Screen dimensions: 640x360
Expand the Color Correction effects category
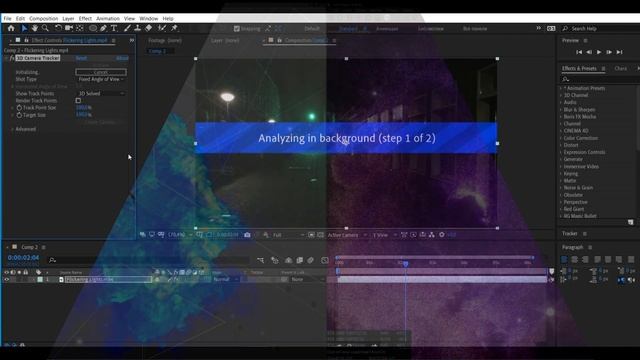561,138
